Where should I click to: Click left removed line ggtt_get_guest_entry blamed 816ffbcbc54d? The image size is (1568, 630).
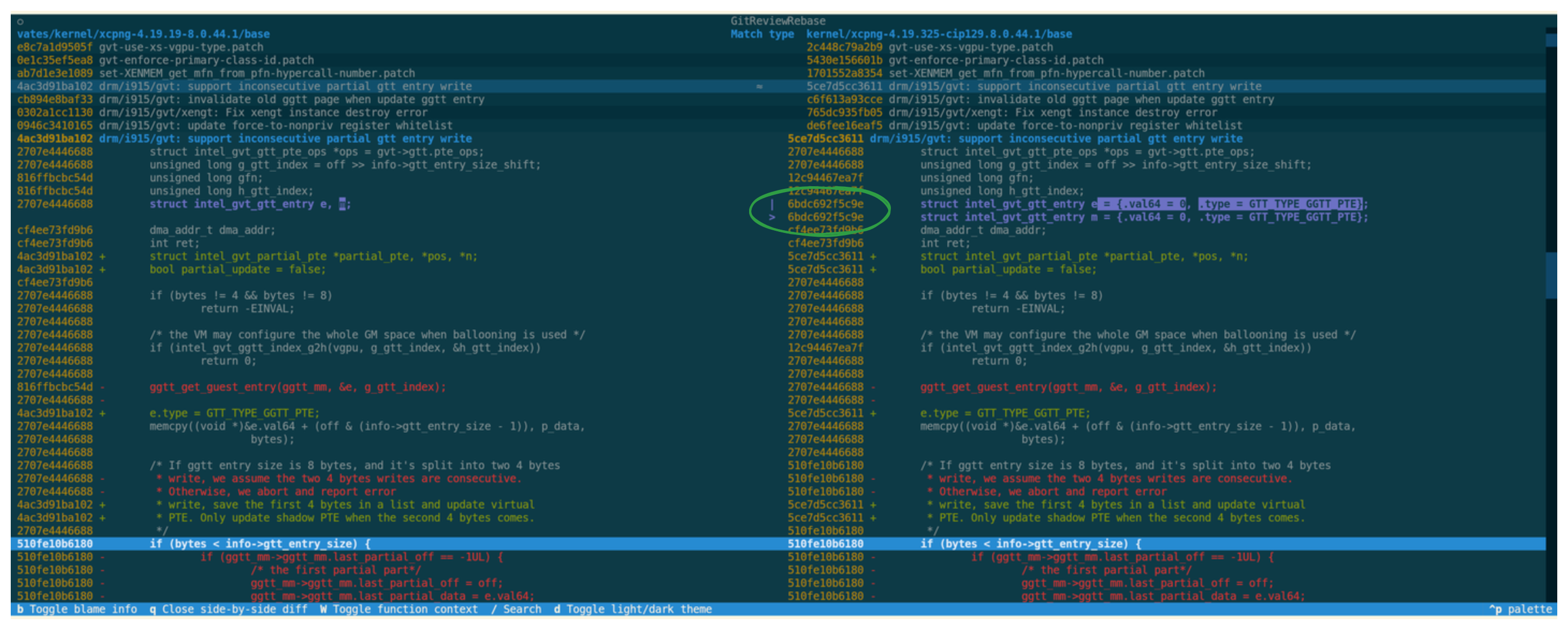297,387
